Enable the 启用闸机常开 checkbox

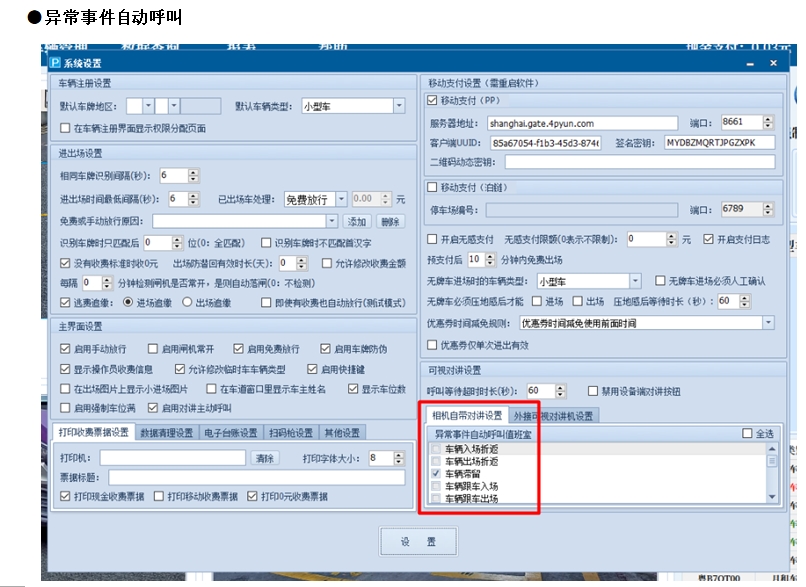pos(153,349)
